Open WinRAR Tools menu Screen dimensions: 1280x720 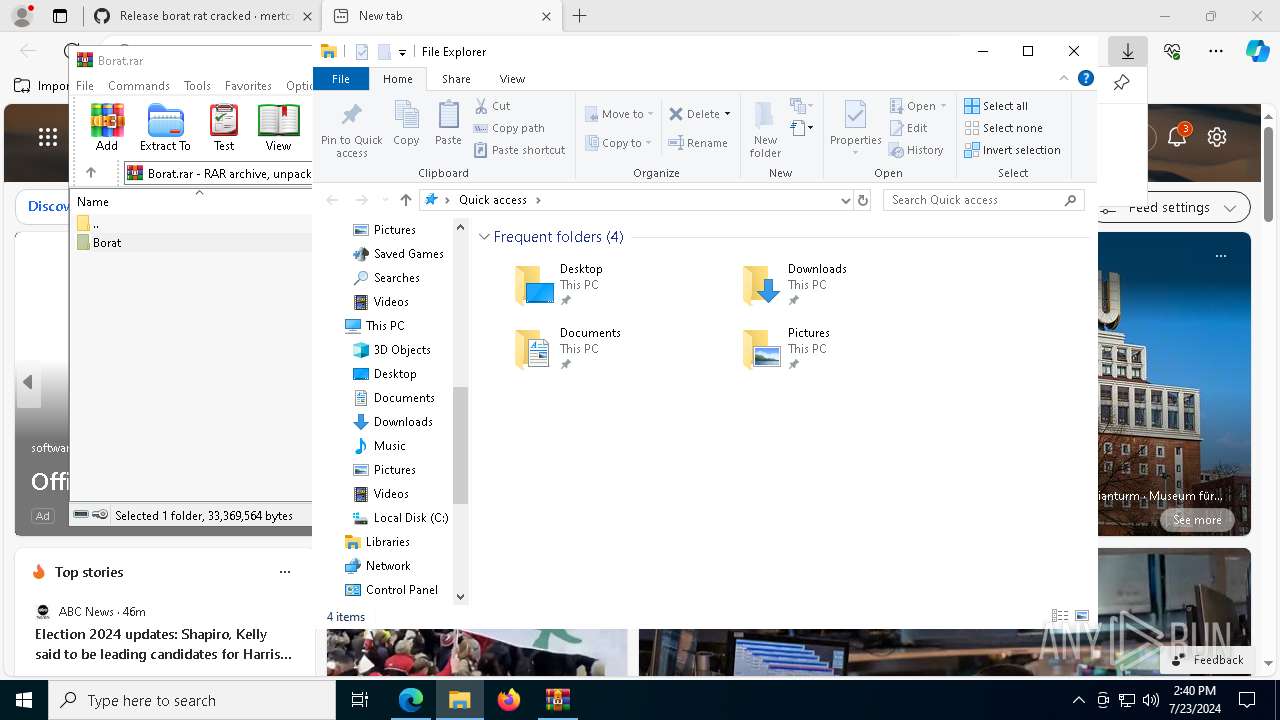click(197, 86)
